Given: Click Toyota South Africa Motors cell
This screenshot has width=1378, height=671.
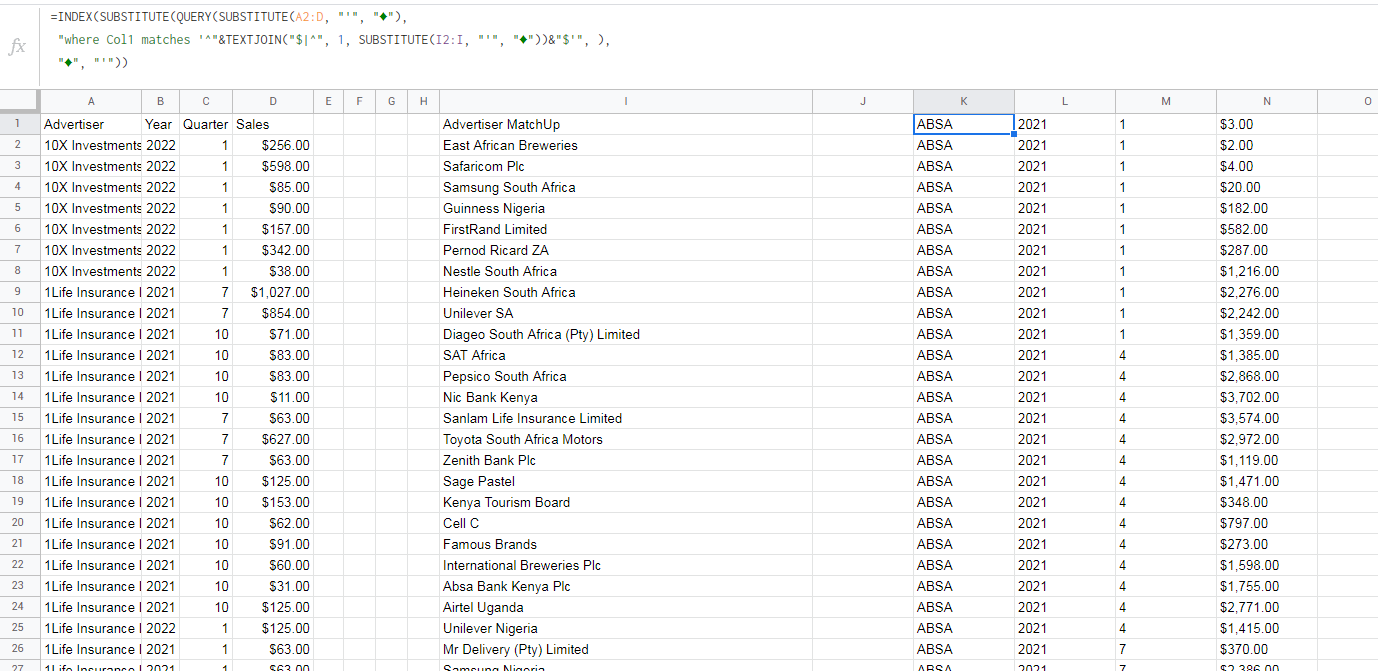Looking at the screenshot, I should coord(626,439).
